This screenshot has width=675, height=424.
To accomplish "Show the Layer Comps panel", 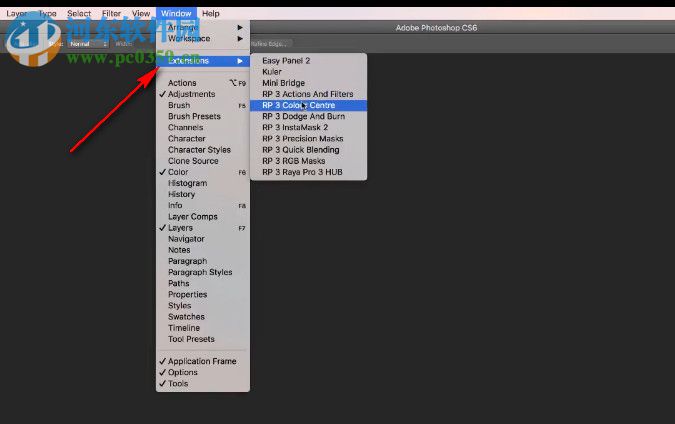I will (x=203, y=217).
